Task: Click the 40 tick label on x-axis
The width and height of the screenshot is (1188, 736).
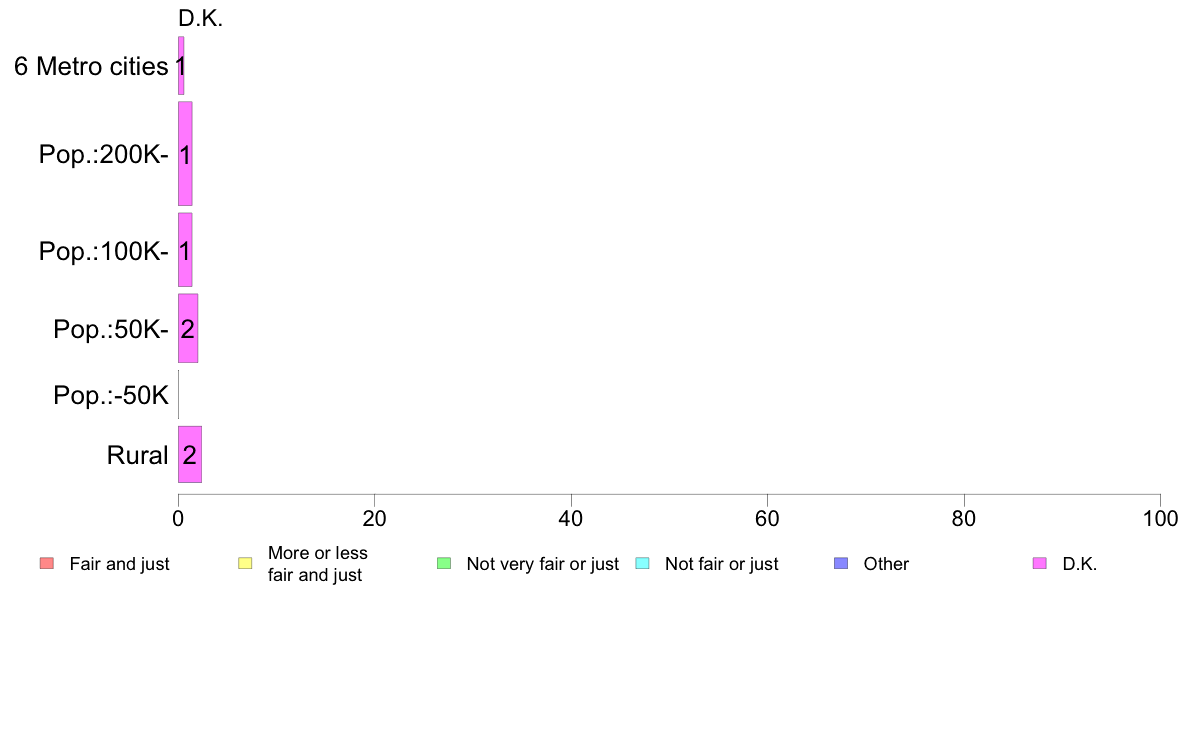Action: click(x=571, y=518)
